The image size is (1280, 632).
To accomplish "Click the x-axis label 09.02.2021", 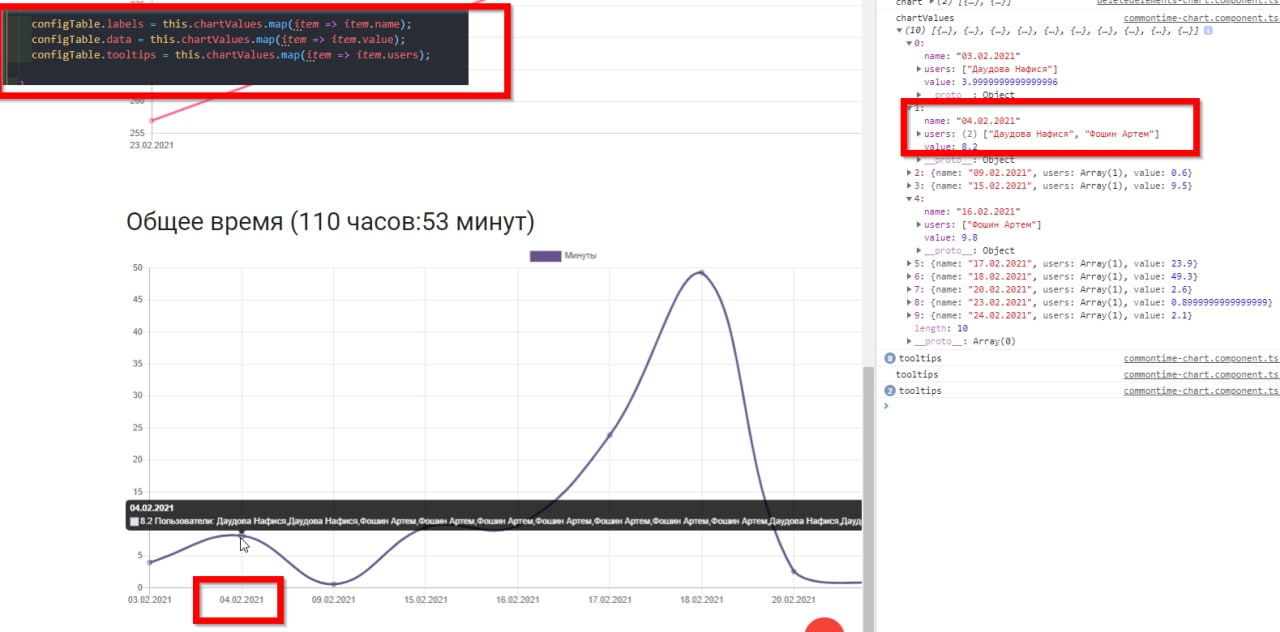I will (x=333, y=600).
